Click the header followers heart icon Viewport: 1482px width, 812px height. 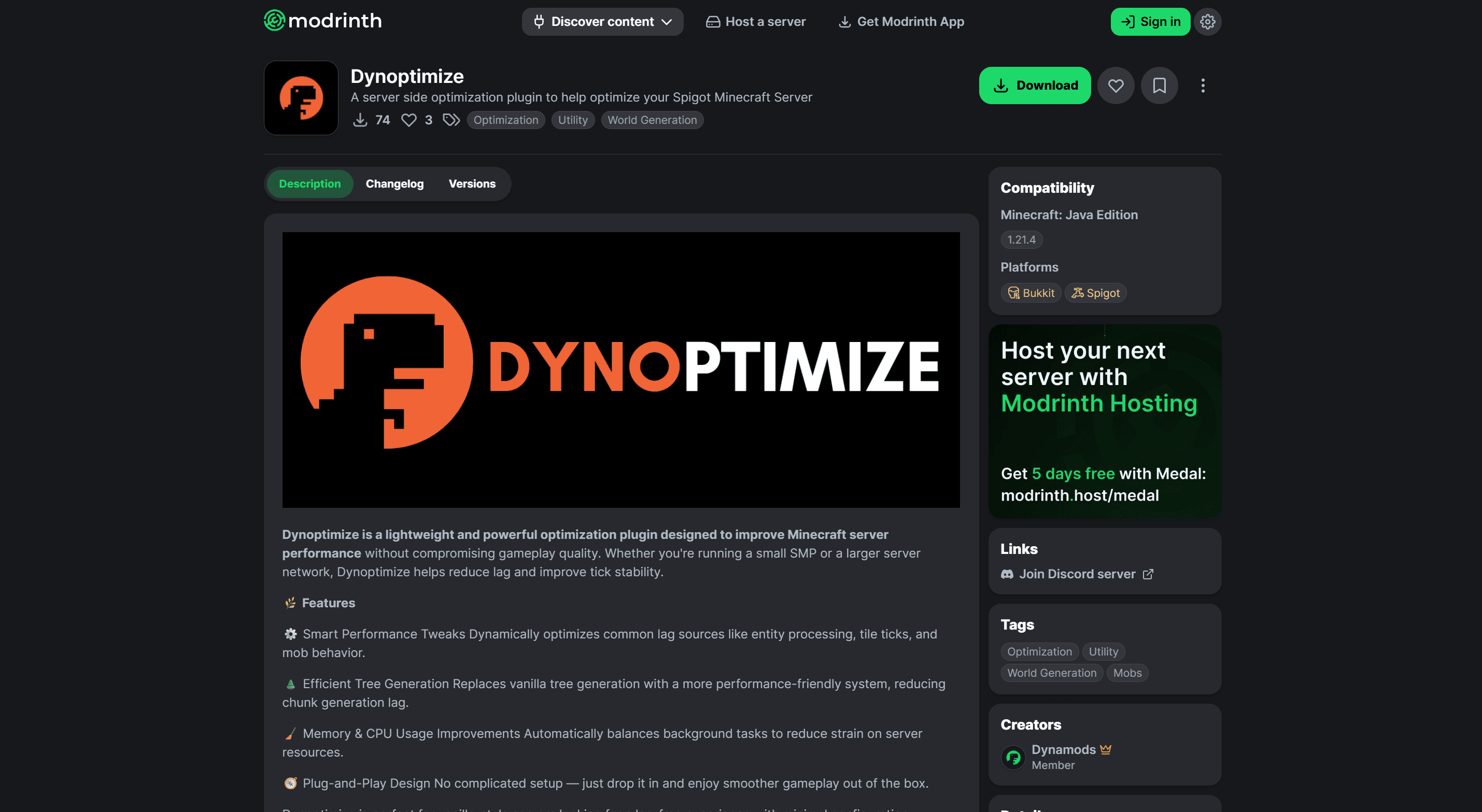pos(408,120)
